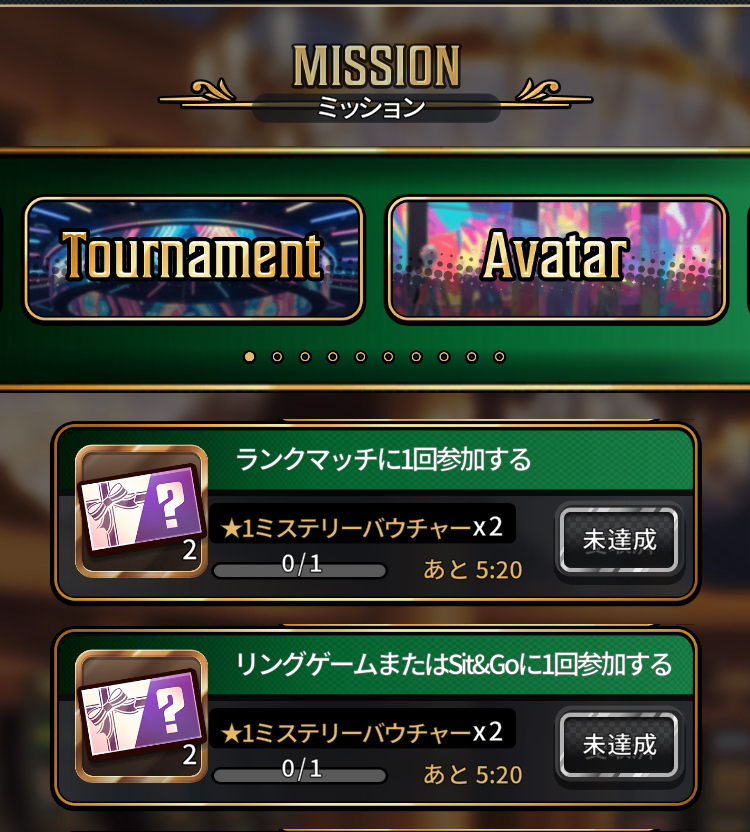Select the seventh carousel page dot
The height and width of the screenshot is (832, 750).
click(x=416, y=357)
